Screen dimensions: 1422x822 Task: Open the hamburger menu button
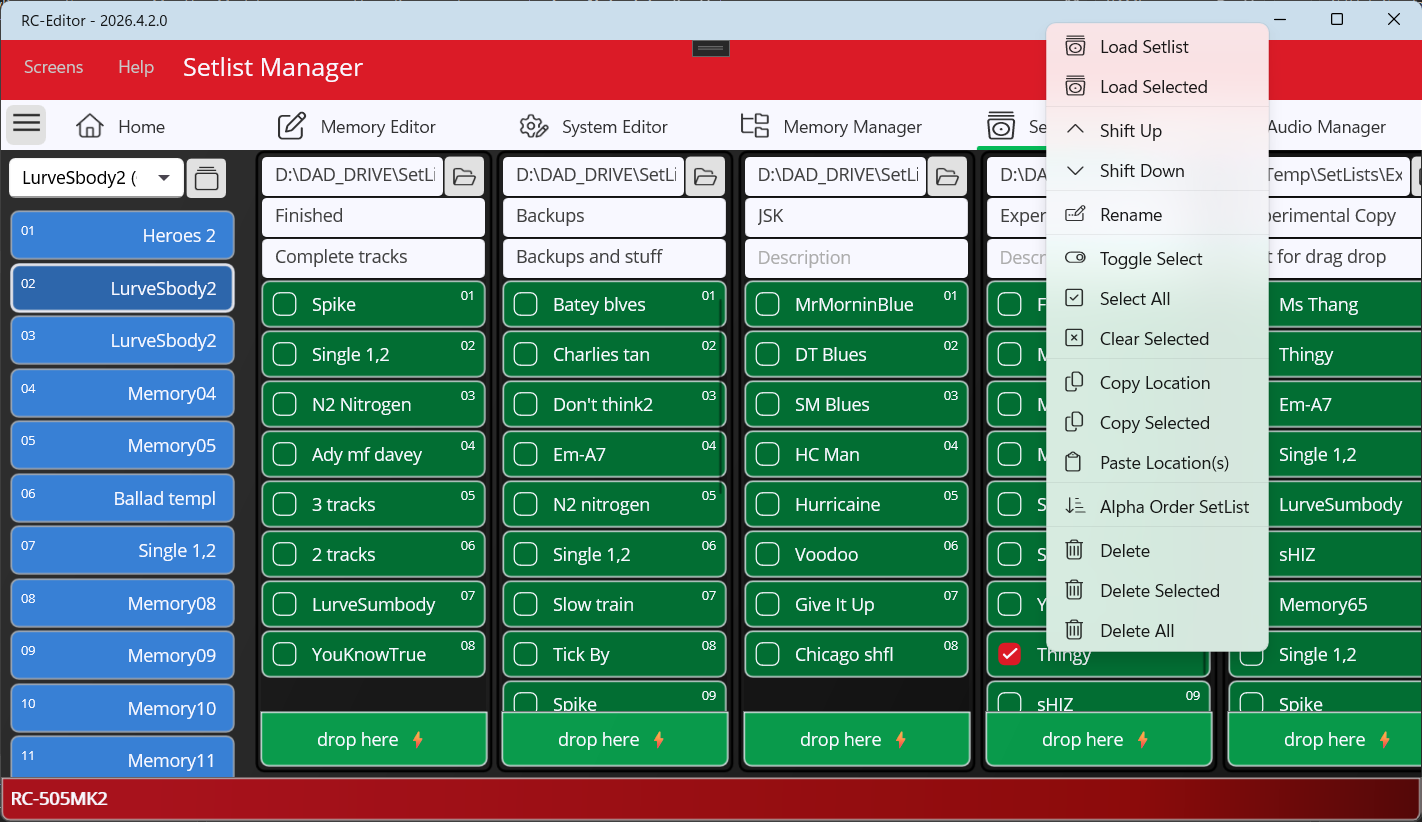[27, 125]
